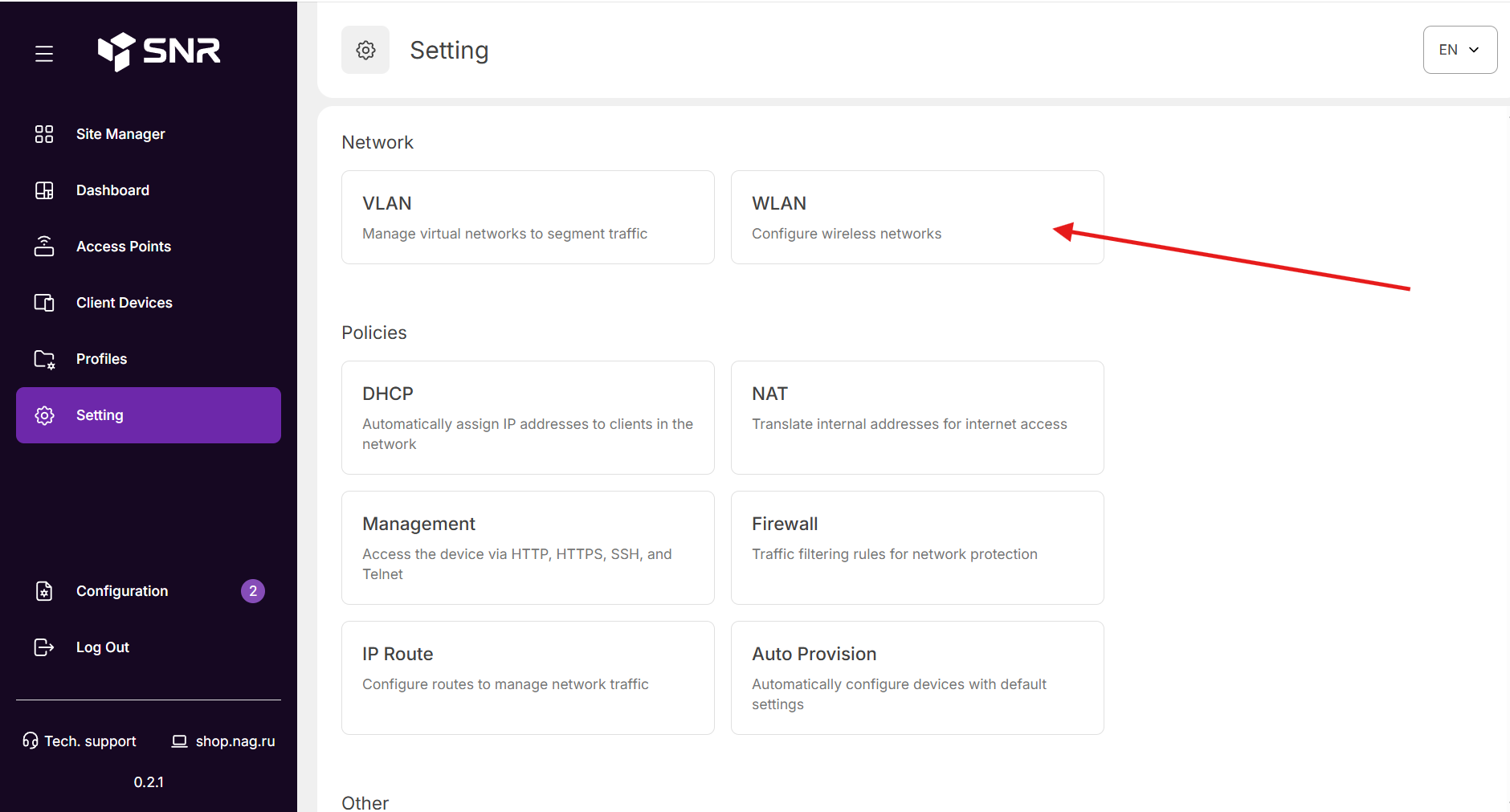Click the Client Devices icon
1510x812 pixels.
pos(44,303)
